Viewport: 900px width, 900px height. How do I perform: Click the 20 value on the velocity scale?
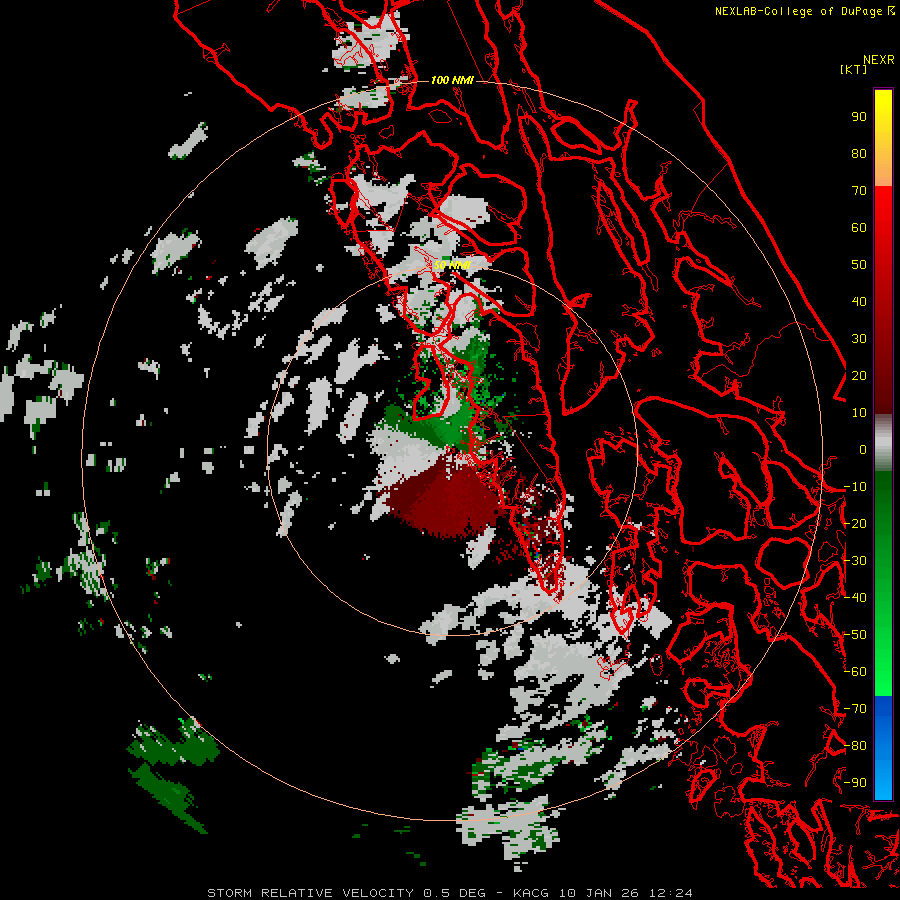tap(859, 376)
